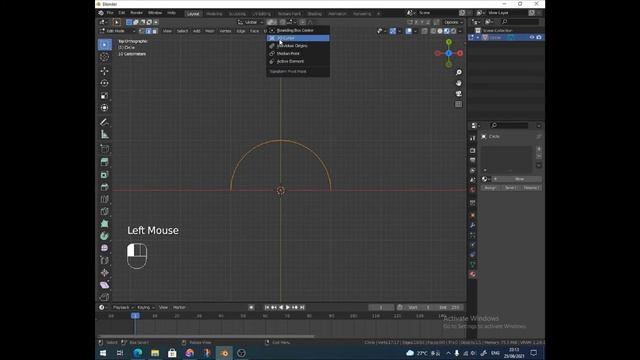640x360 pixels.
Task: Open the Material properties tab icon
Action: [x=473, y=274]
